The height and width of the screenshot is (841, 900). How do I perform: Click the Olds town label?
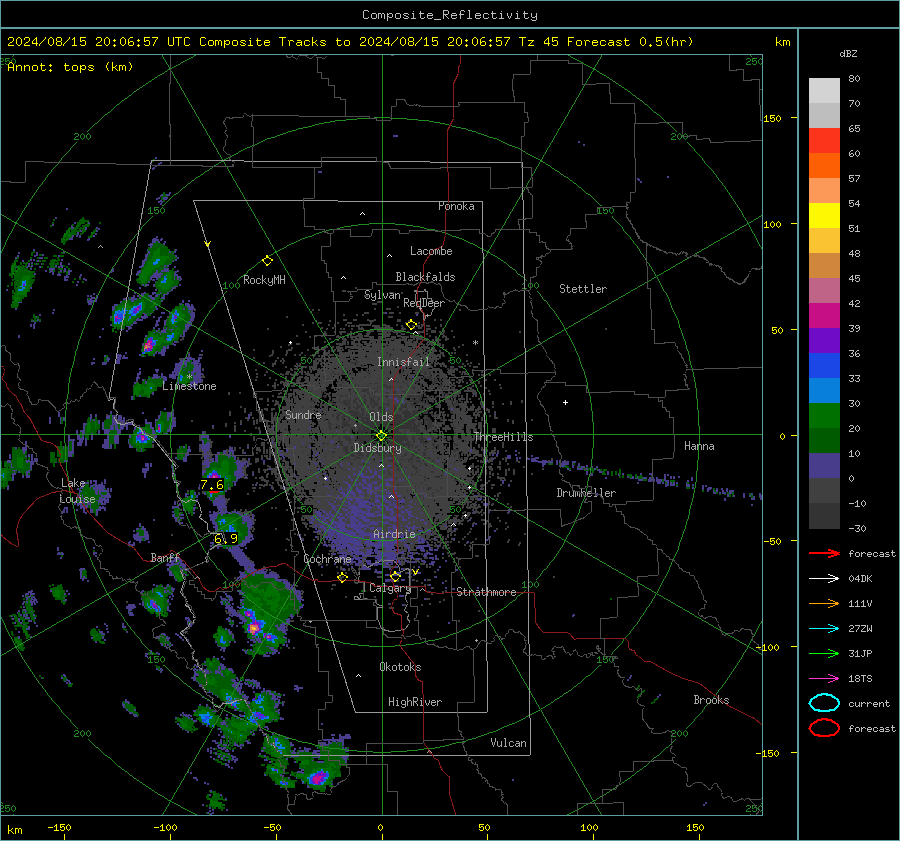[x=381, y=417]
